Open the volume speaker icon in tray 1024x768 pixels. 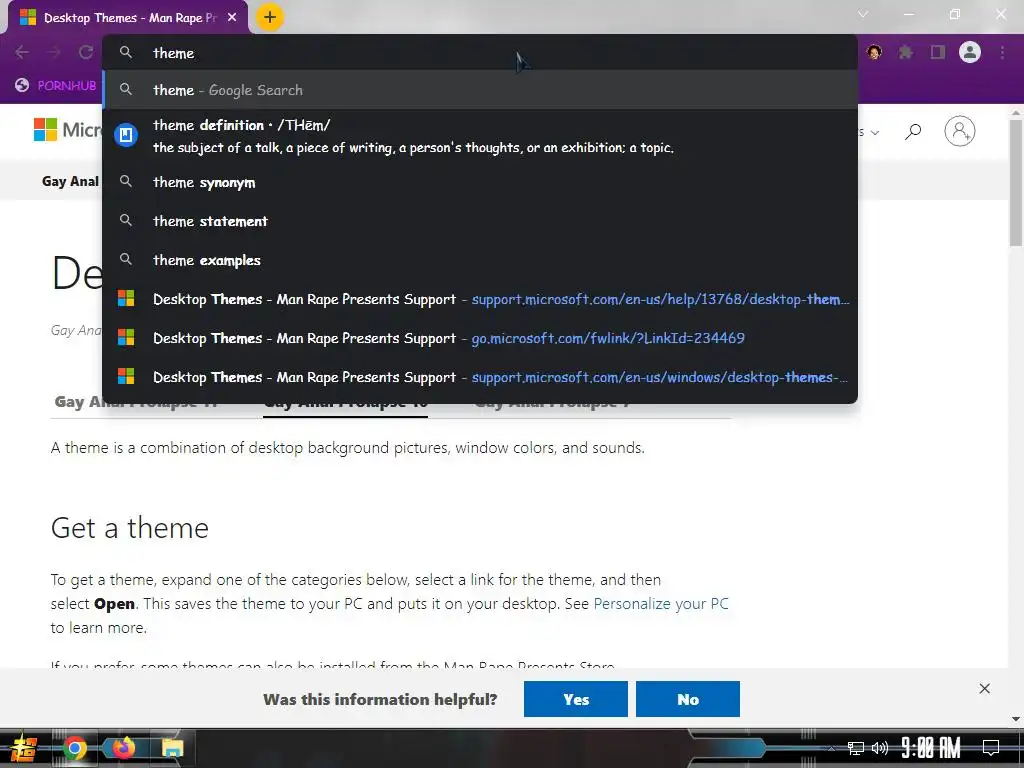pos(880,748)
